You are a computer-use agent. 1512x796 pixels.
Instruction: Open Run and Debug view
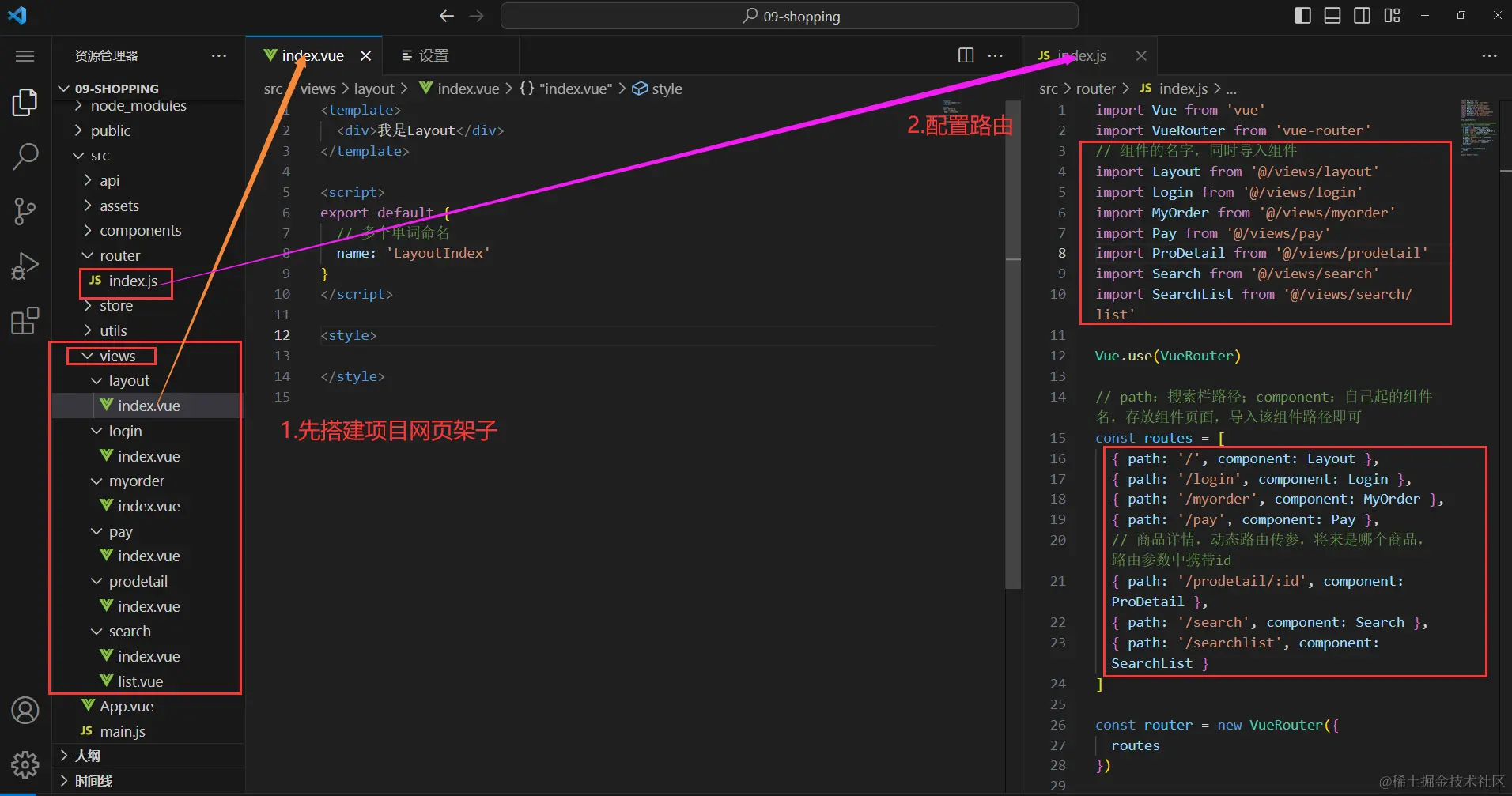point(25,266)
